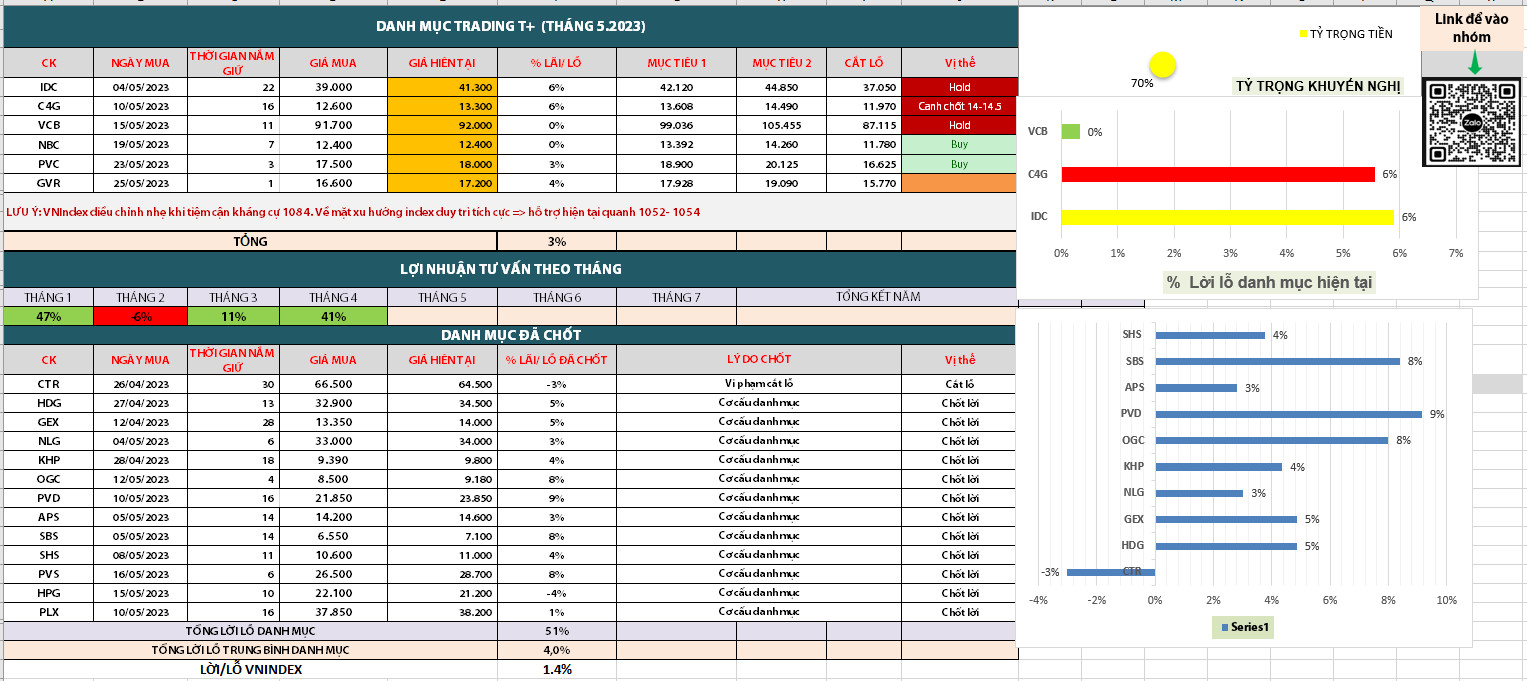Select the 'TỔNG LỜI LỖ TRUNG BÌNH DANH MỤC' label

[x=250, y=650]
